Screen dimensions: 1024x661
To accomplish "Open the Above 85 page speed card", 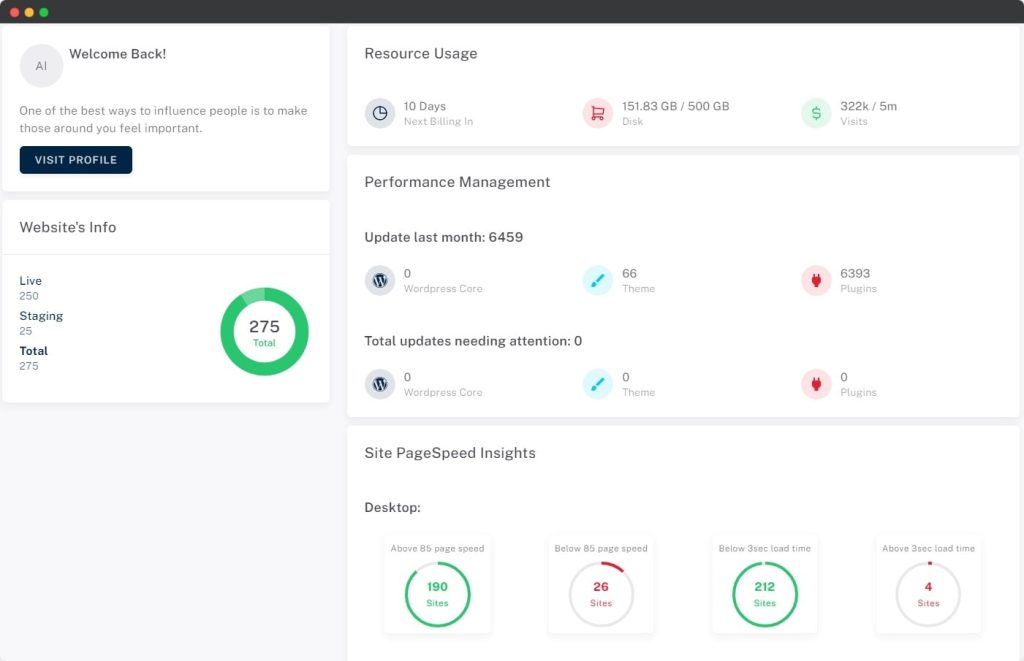I will coord(437,586).
